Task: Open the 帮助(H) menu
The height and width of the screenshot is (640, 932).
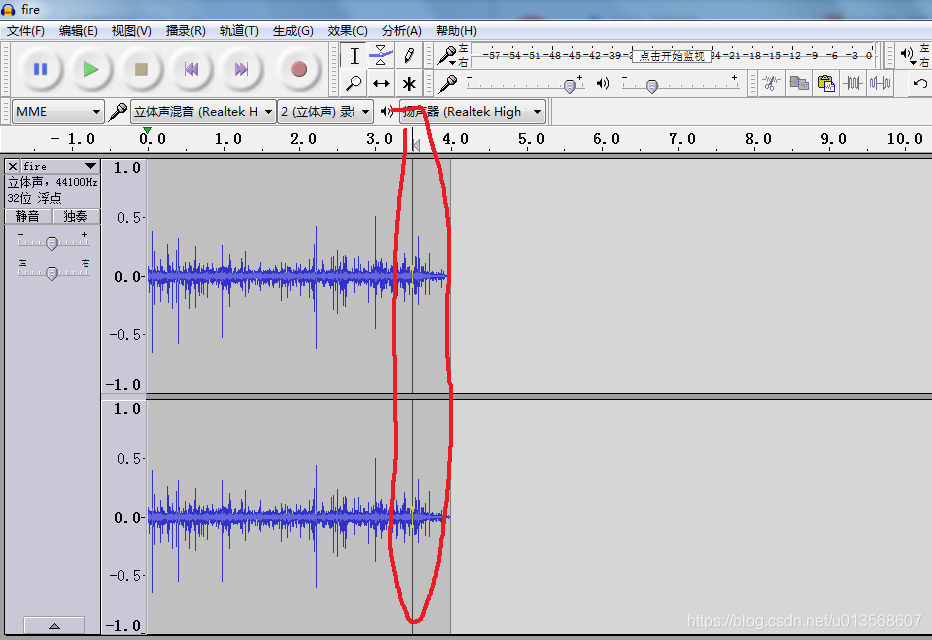Action: (x=456, y=31)
